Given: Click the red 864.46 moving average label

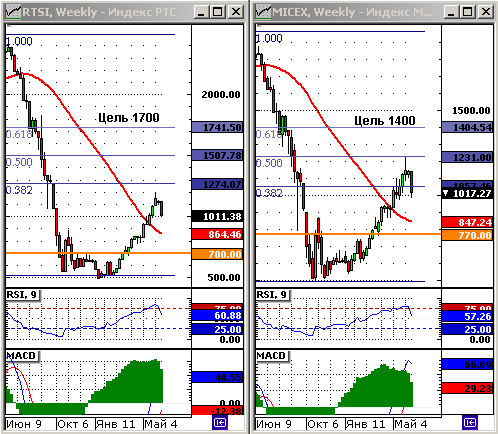Looking at the screenshot, I should (218, 234).
